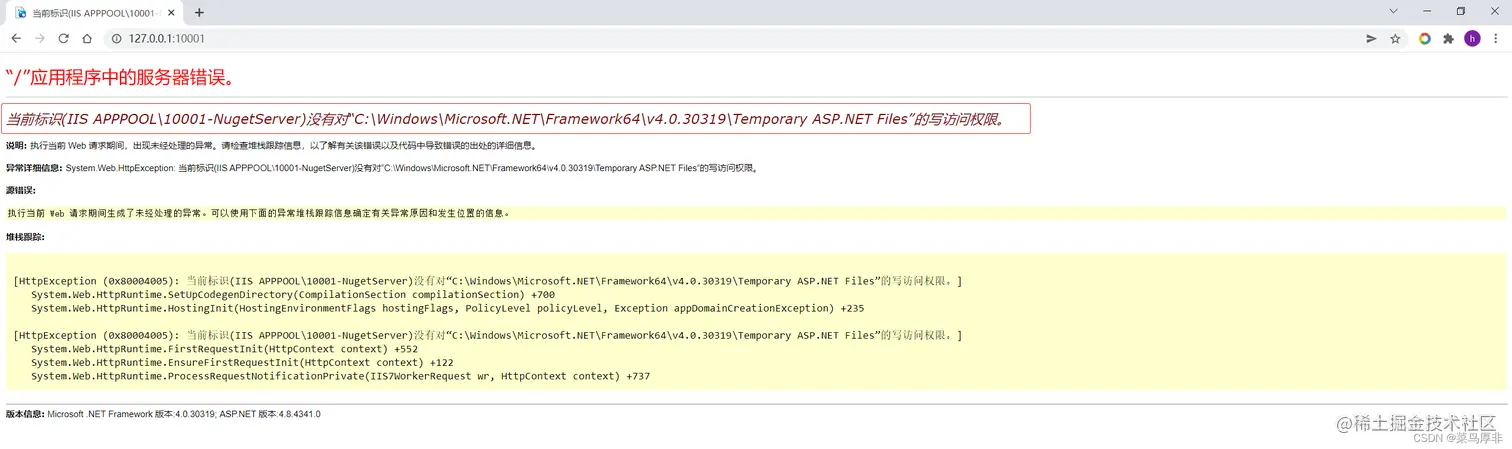Close the IIS APPPOOL error tab

pyautogui.click(x=172, y=13)
